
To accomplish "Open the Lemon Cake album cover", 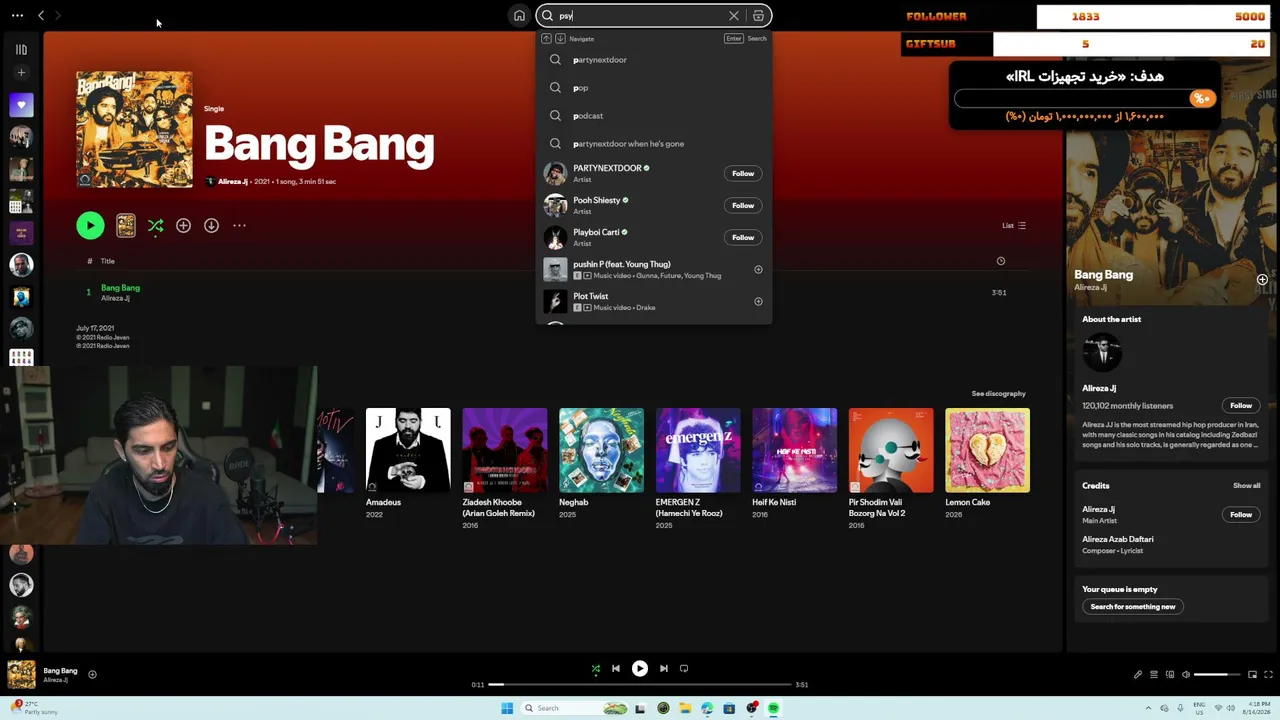I will (x=988, y=450).
